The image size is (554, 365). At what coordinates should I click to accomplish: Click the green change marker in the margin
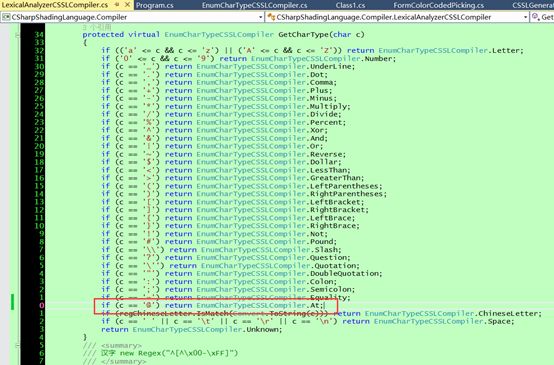coord(13,301)
